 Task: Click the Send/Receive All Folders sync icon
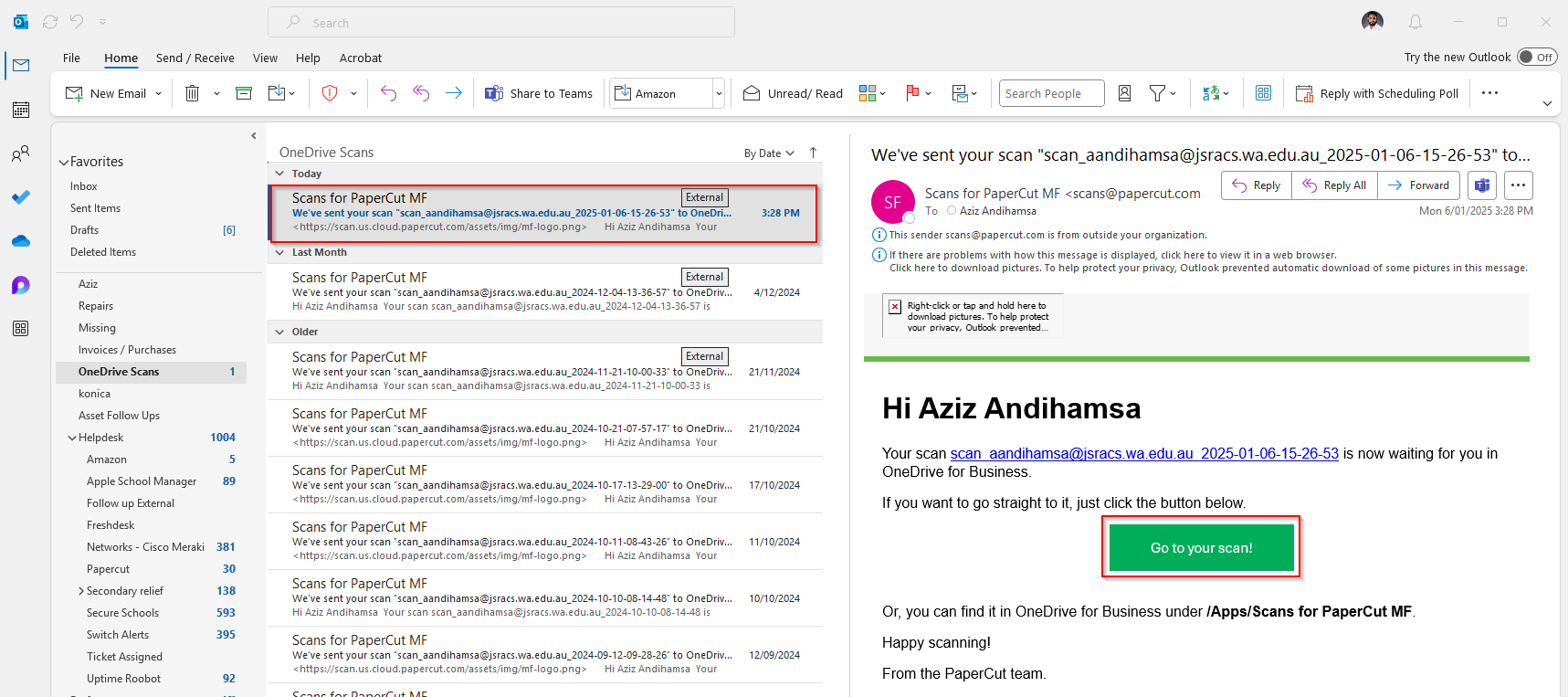pos(50,22)
